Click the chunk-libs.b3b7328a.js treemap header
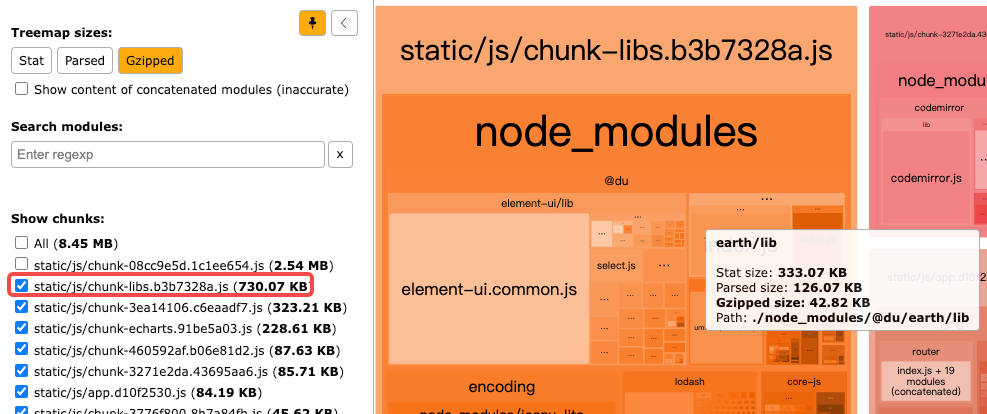The width and height of the screenshot is (987, 414). pos(616,50)
